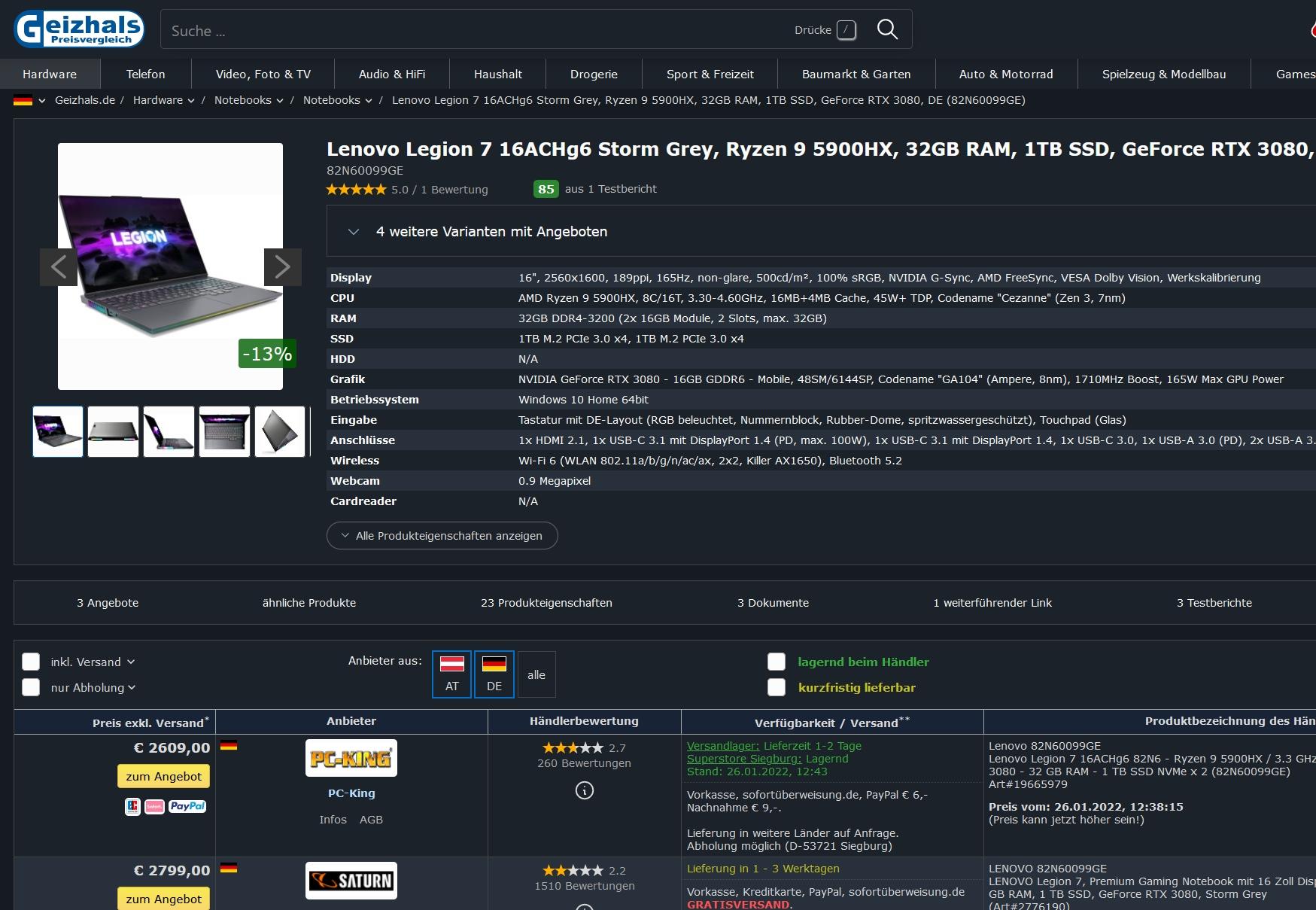The width and height of the screenshot is (1316, 910).
Task: Enable the inkl. Versand checkbox
Action: (x=31, y=662)
